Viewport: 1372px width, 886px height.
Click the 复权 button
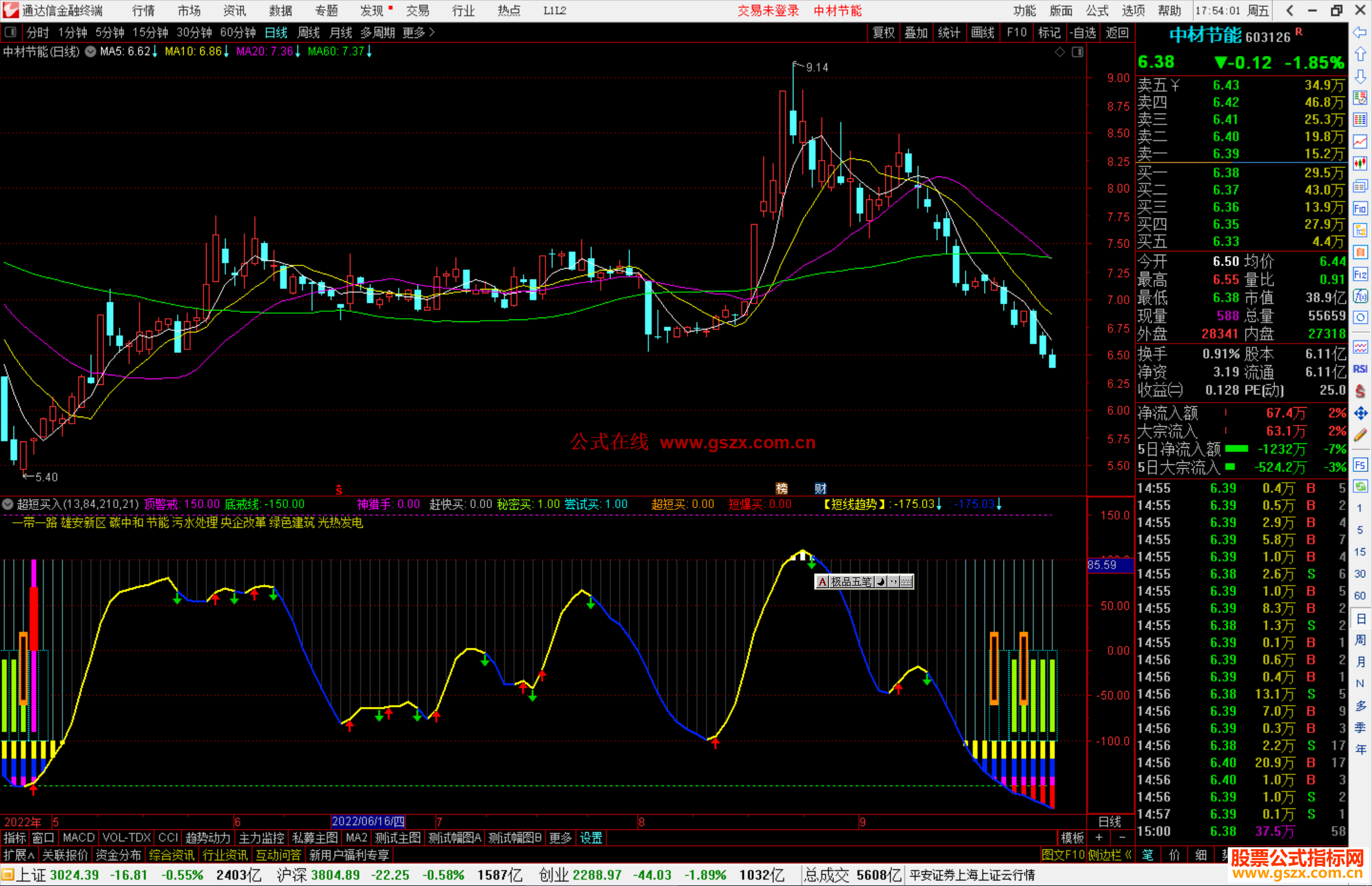tap(884, 32)
